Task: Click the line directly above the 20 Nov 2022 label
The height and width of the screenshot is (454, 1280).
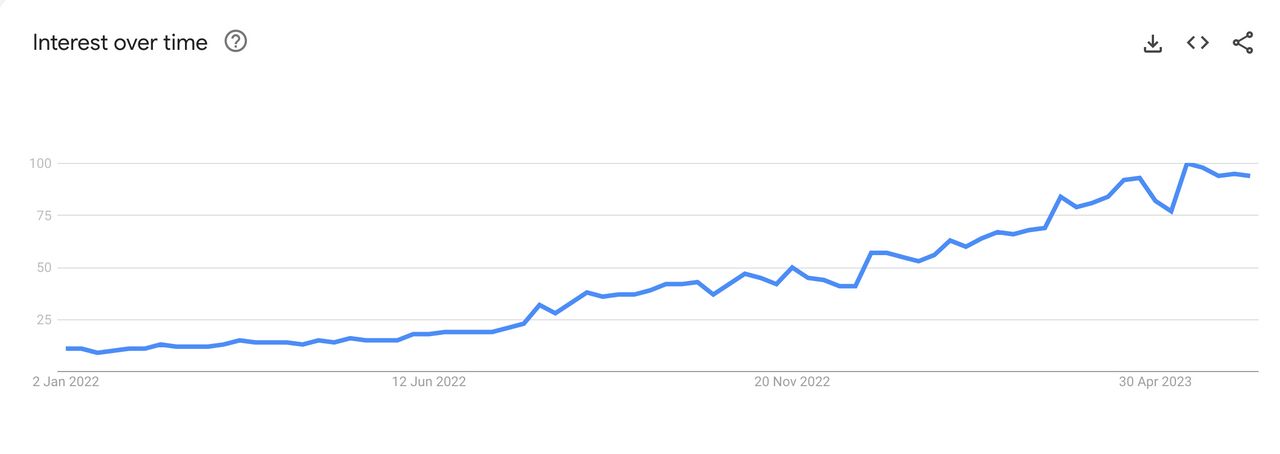Action: coord(792,268)
